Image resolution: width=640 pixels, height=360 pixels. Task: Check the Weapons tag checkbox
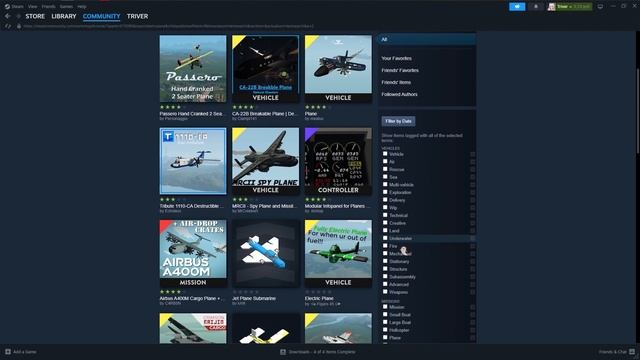(x=385, y=292)
